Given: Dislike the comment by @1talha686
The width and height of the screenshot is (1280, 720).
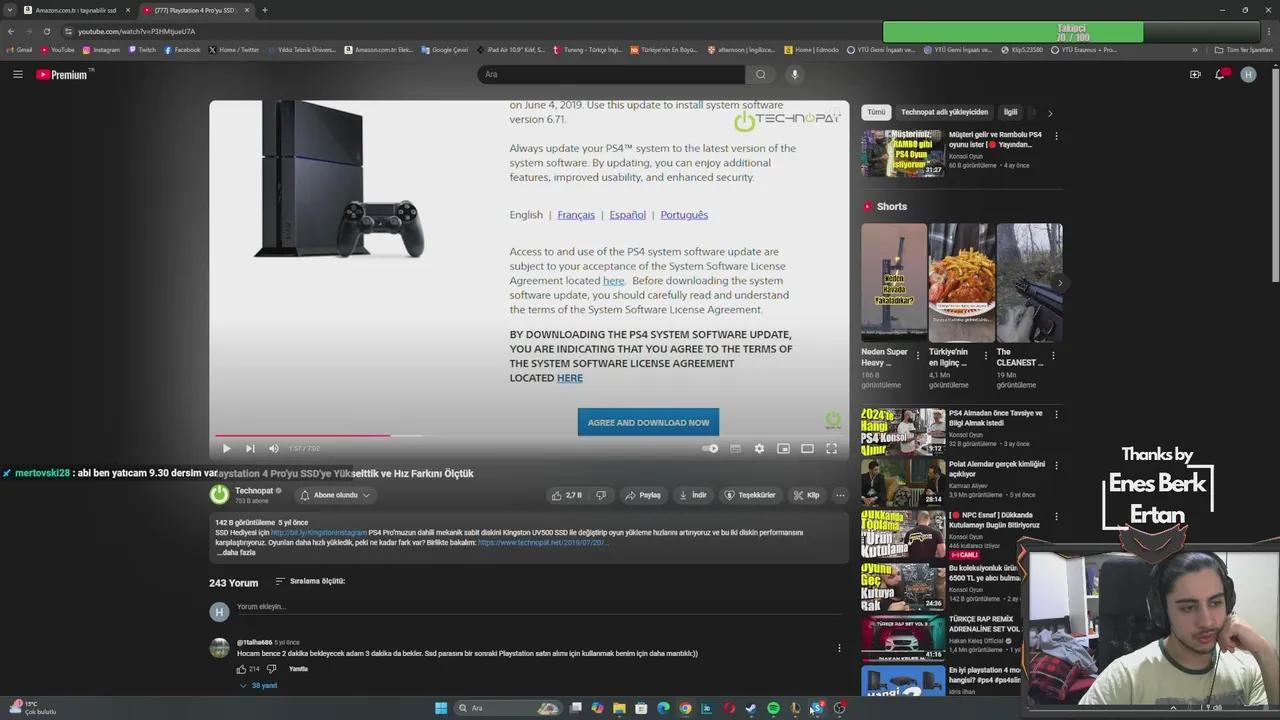Looking at the screenshot, I should click(x=271, y=669).
